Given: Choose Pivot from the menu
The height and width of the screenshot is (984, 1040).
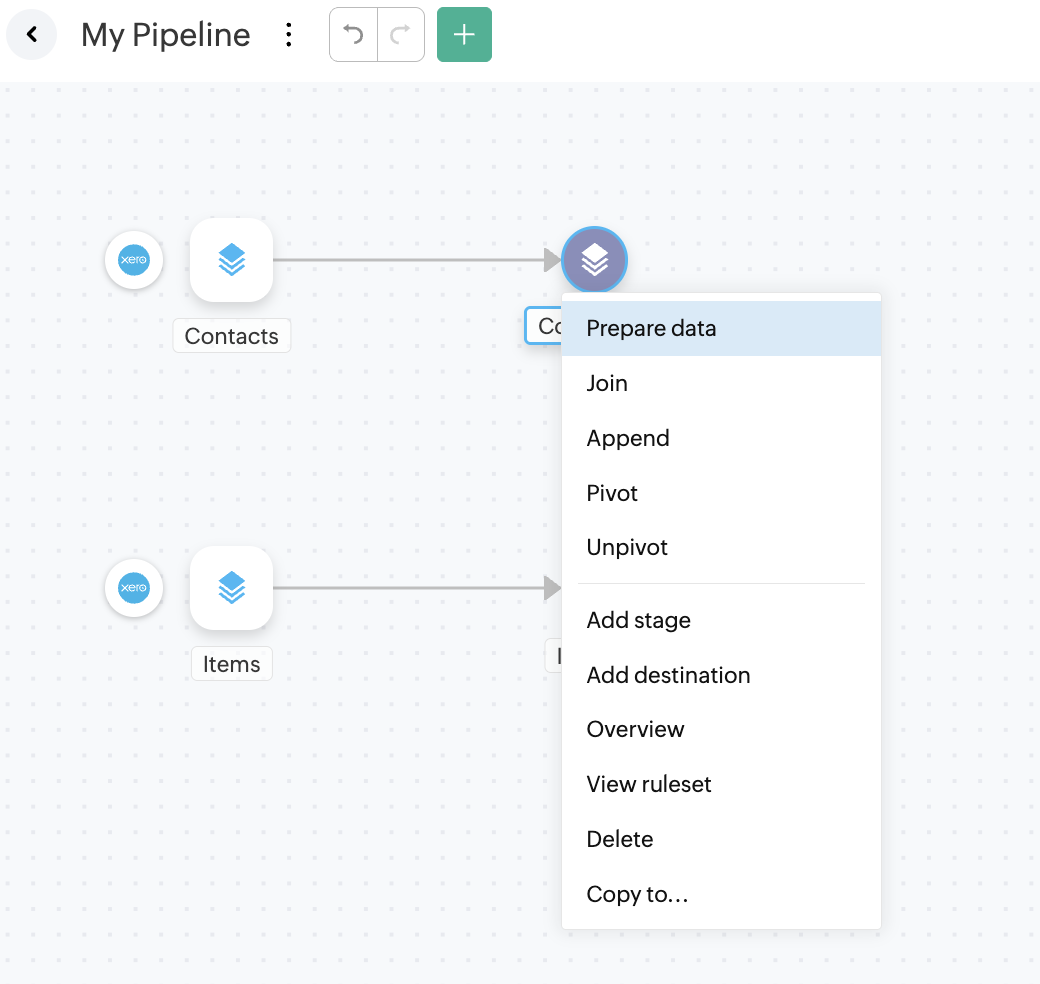Looking at the screenshot, I should coord(612,493).
